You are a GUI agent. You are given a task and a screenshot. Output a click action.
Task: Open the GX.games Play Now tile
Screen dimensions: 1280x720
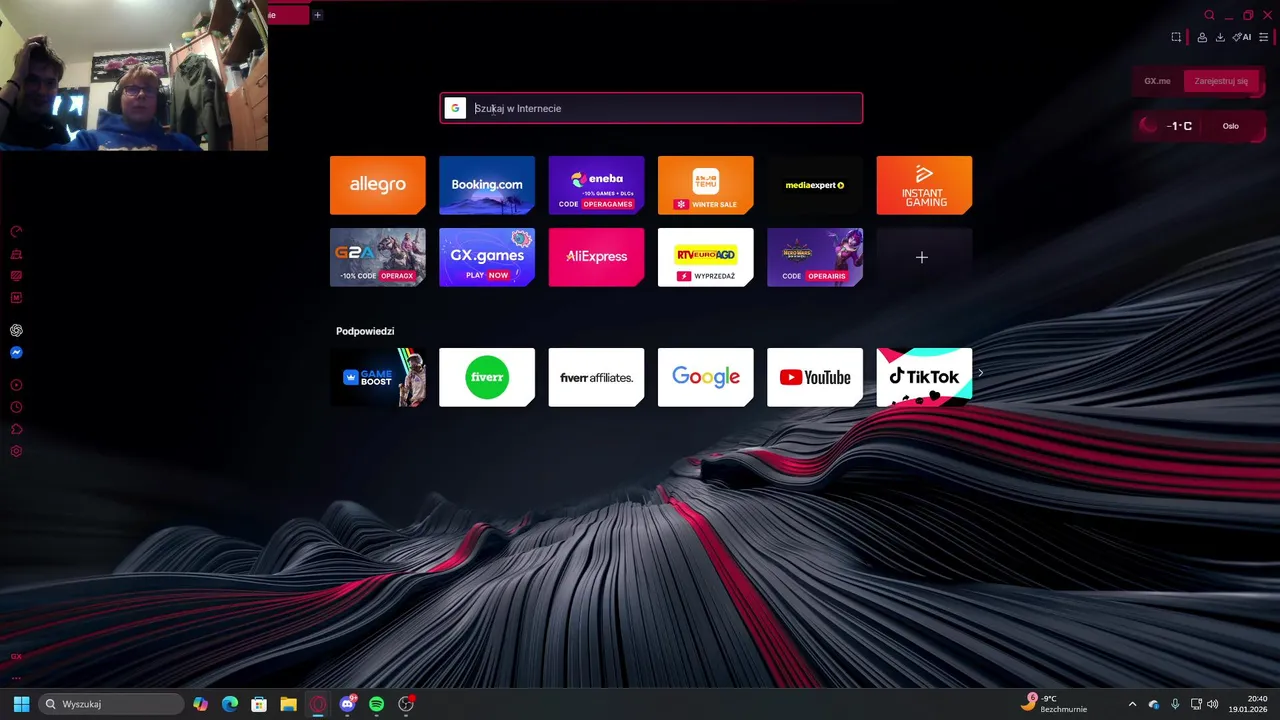(x=487, y=257)
